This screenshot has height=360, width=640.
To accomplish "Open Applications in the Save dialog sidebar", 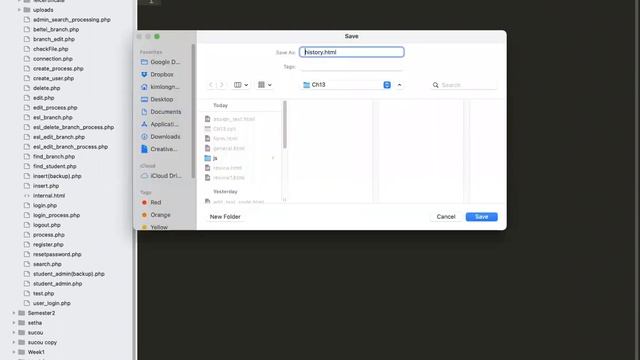I will click(160, 124).
